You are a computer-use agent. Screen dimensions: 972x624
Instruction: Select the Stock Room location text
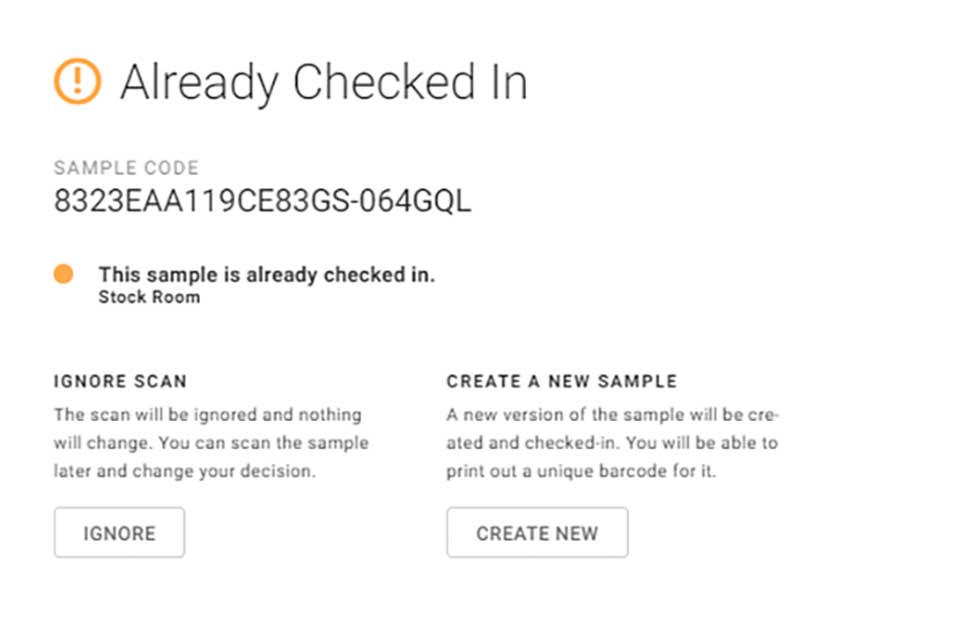tap(148, 297)
